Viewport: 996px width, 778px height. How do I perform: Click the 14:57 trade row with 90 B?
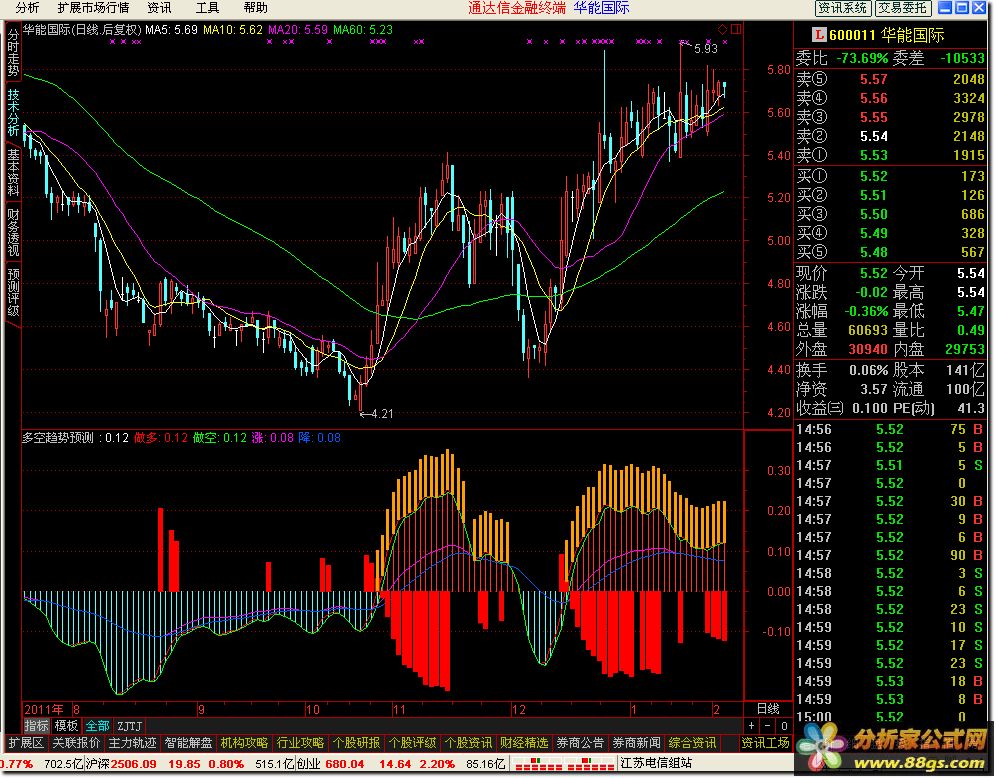pyautogui.click(x=889, y=555)
